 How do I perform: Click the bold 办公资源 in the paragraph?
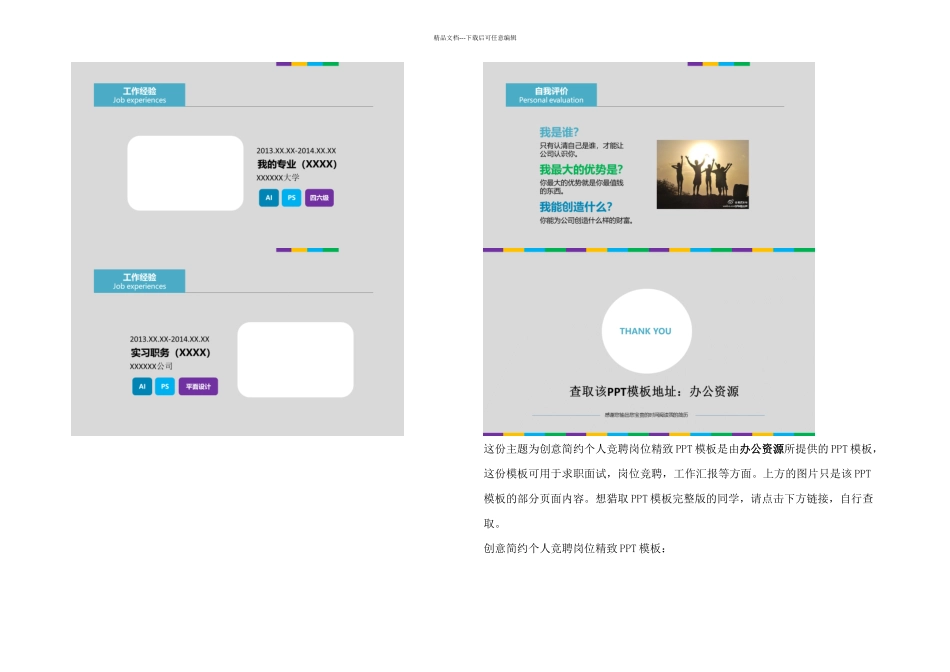(x=762, y=449)
